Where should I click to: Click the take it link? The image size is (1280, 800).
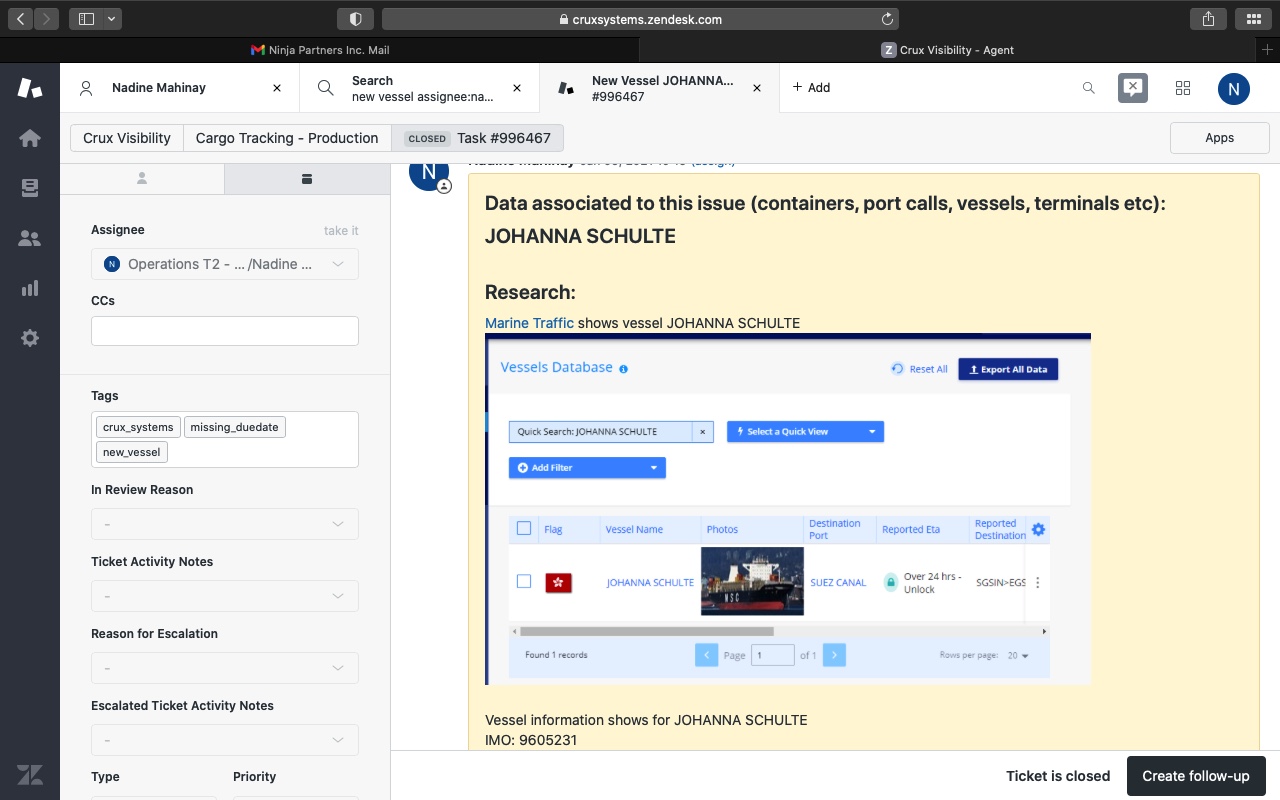point(341,231)
